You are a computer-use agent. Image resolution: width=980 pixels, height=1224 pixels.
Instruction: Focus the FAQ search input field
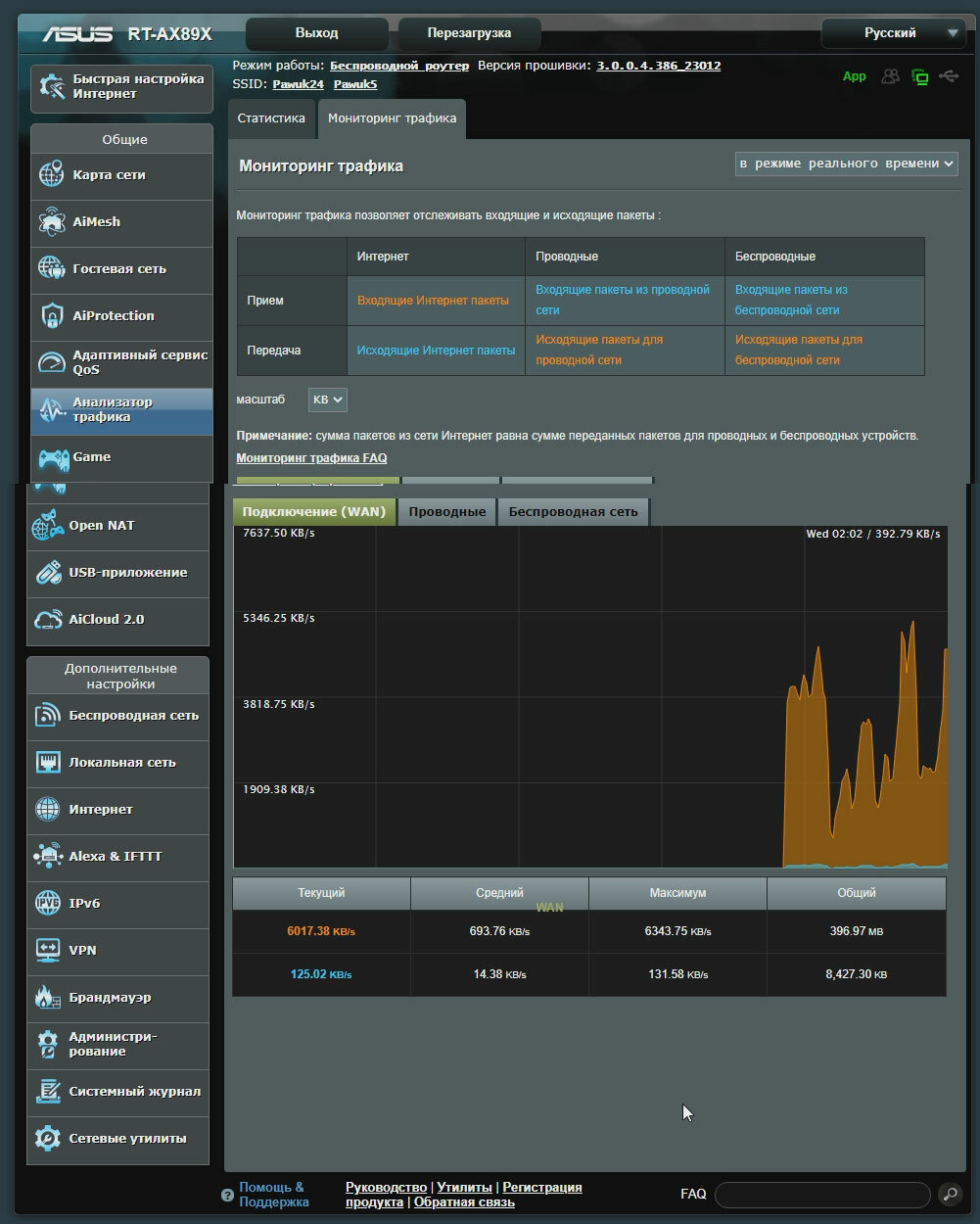(822, 1195)
